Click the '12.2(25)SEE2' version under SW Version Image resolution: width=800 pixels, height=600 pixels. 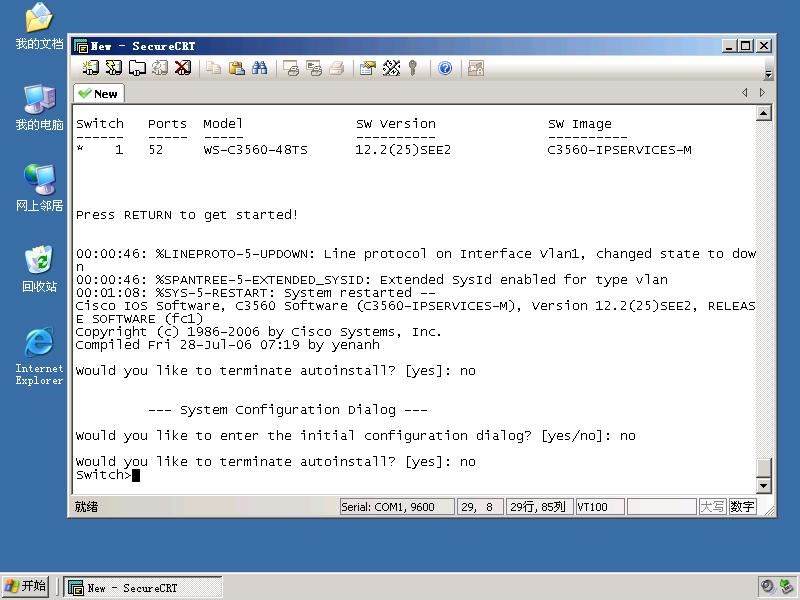click(x=403, y=150)
